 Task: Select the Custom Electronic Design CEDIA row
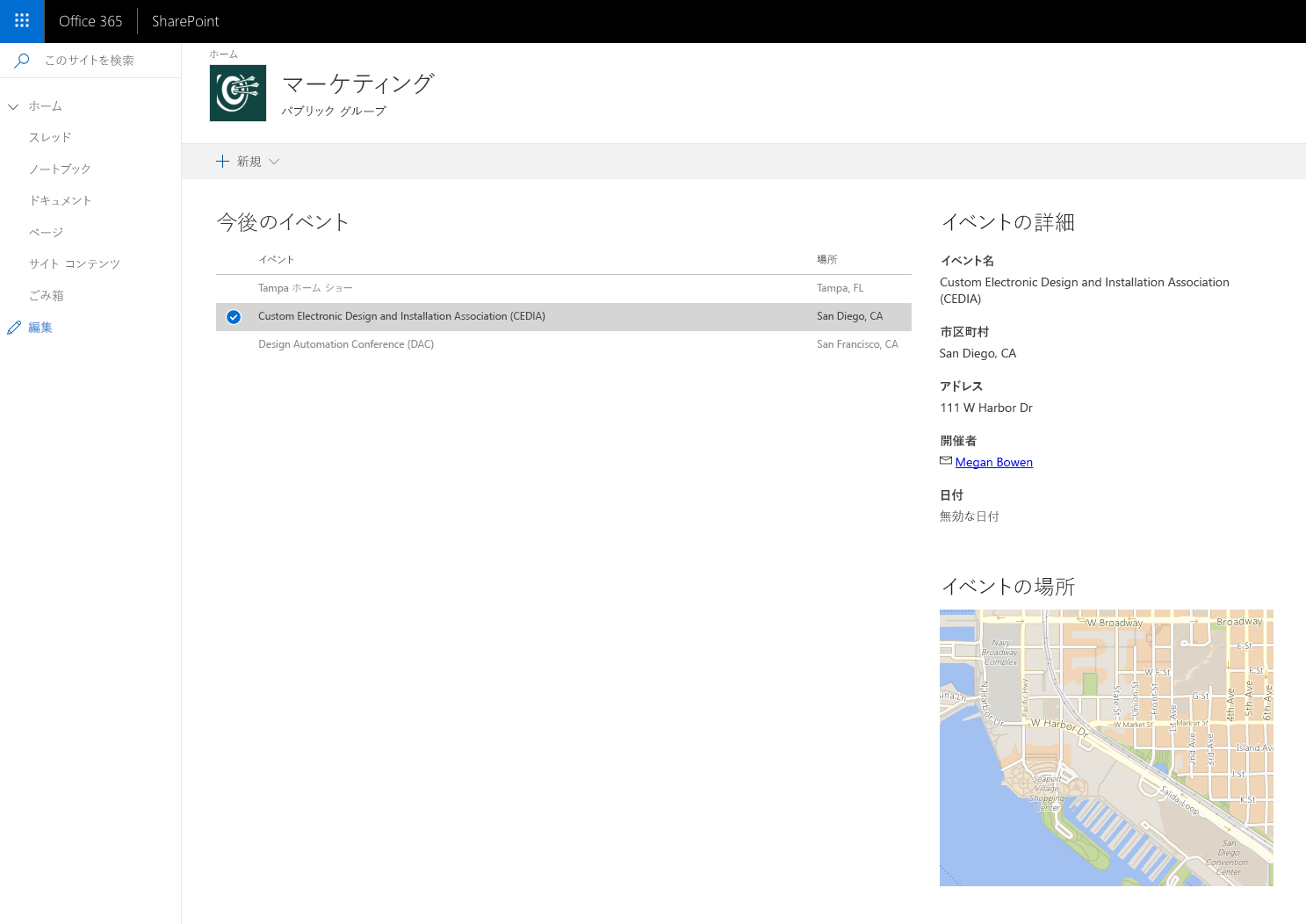click(x=564, y=317)
